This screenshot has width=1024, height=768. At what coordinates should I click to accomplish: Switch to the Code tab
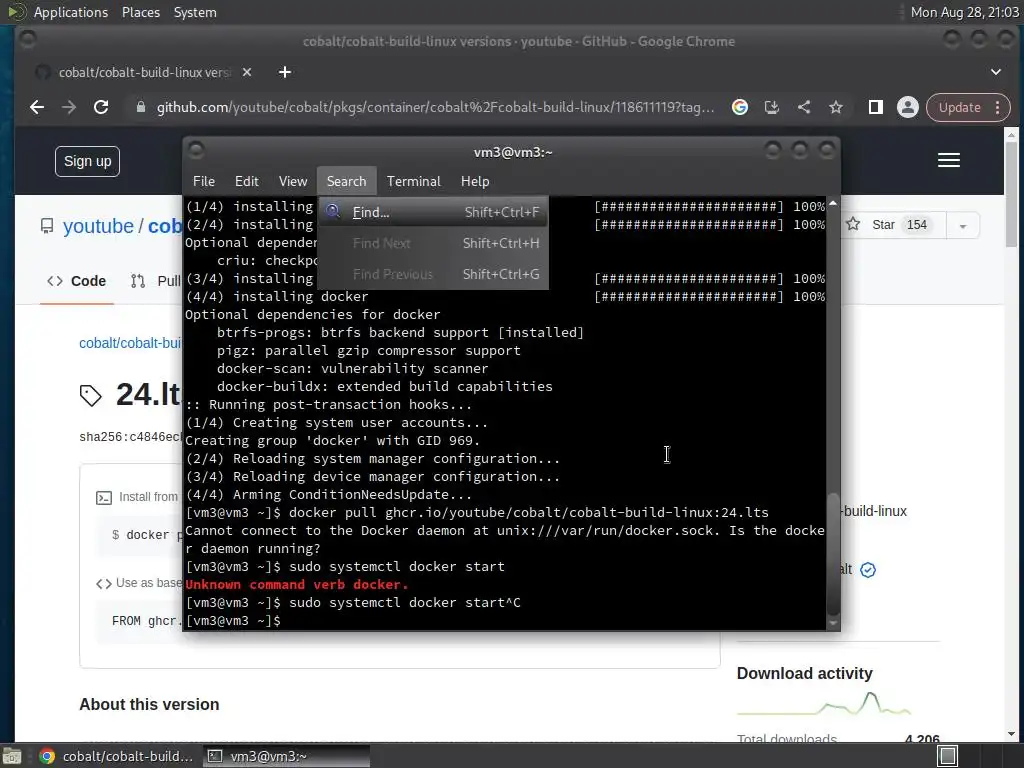76,281
